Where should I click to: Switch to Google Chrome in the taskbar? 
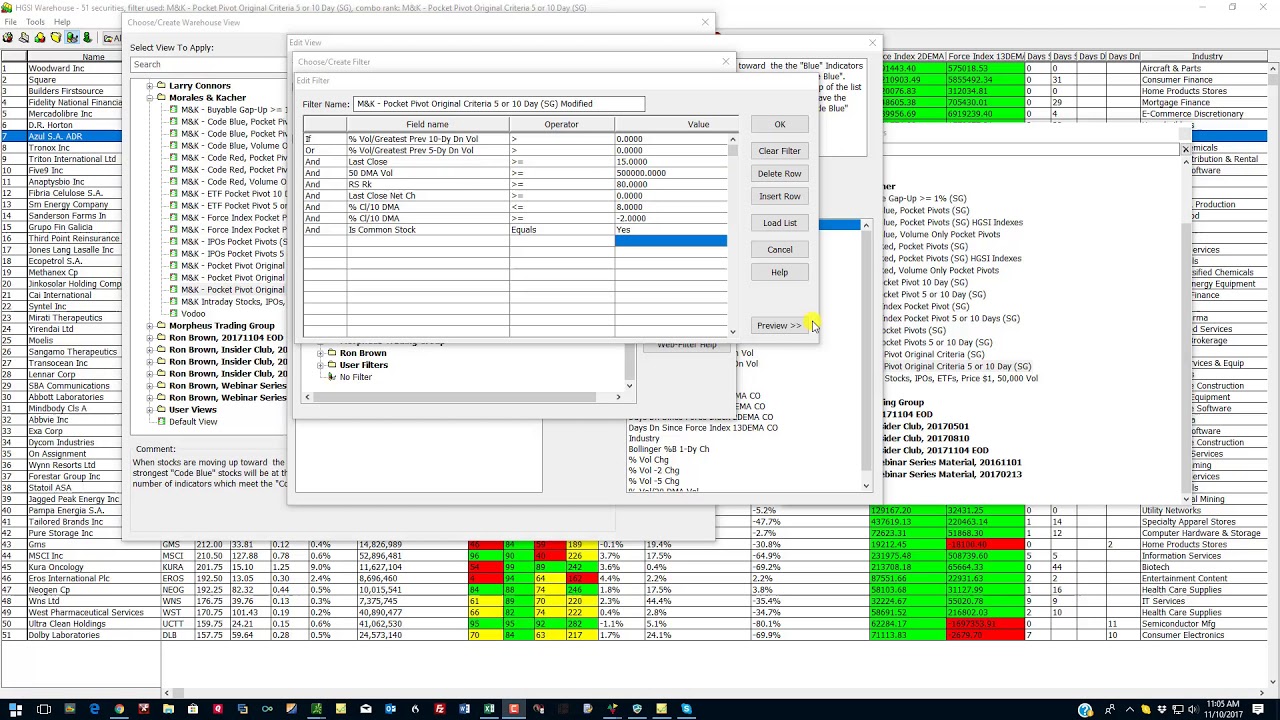coord(119,709)
